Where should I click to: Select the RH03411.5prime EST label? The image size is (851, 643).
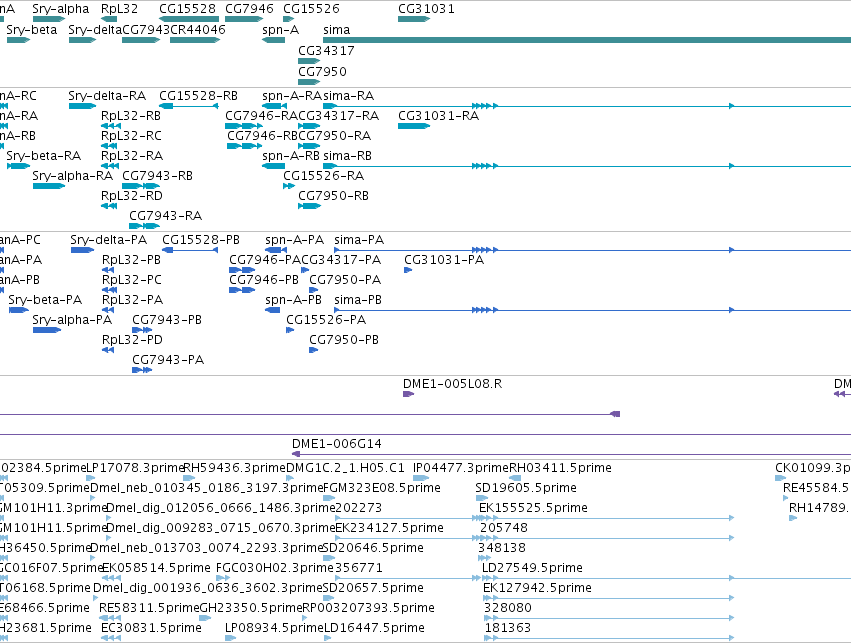560,468
